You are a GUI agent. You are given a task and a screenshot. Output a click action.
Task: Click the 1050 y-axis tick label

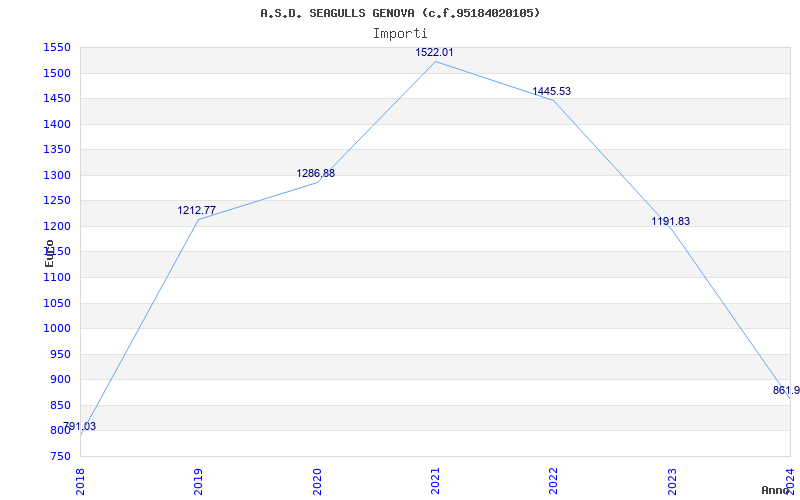pyautogui.click(x=57, y=303)
